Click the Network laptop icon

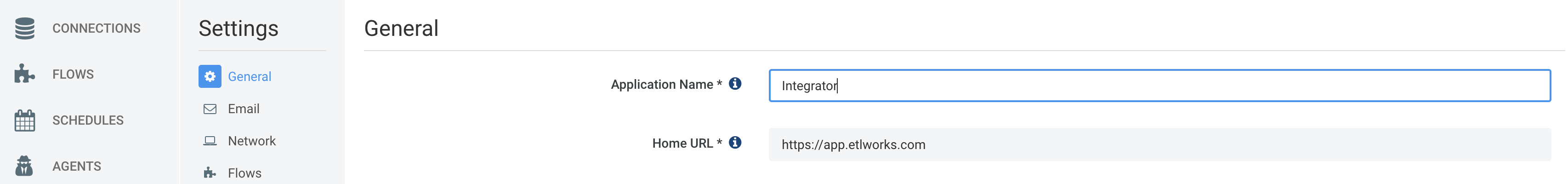point(210,141)
